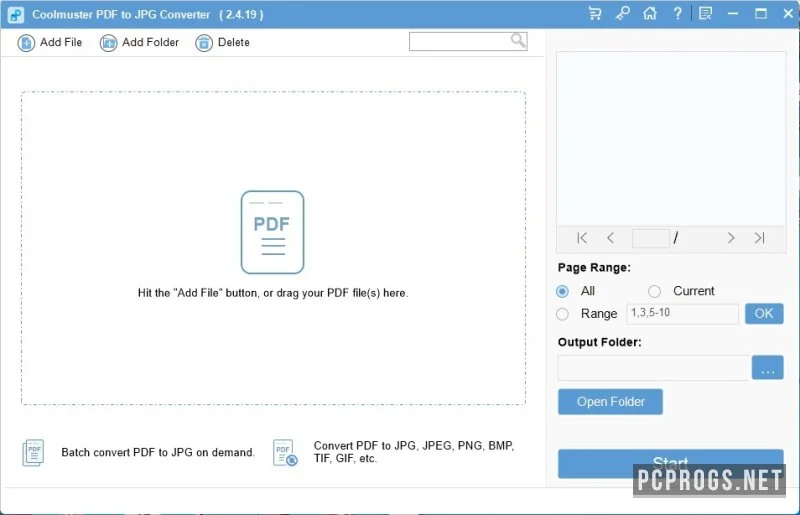Click the feedback notes icon in title bar
The height and width of the screenshot is (515, 800).
[705, 14]
